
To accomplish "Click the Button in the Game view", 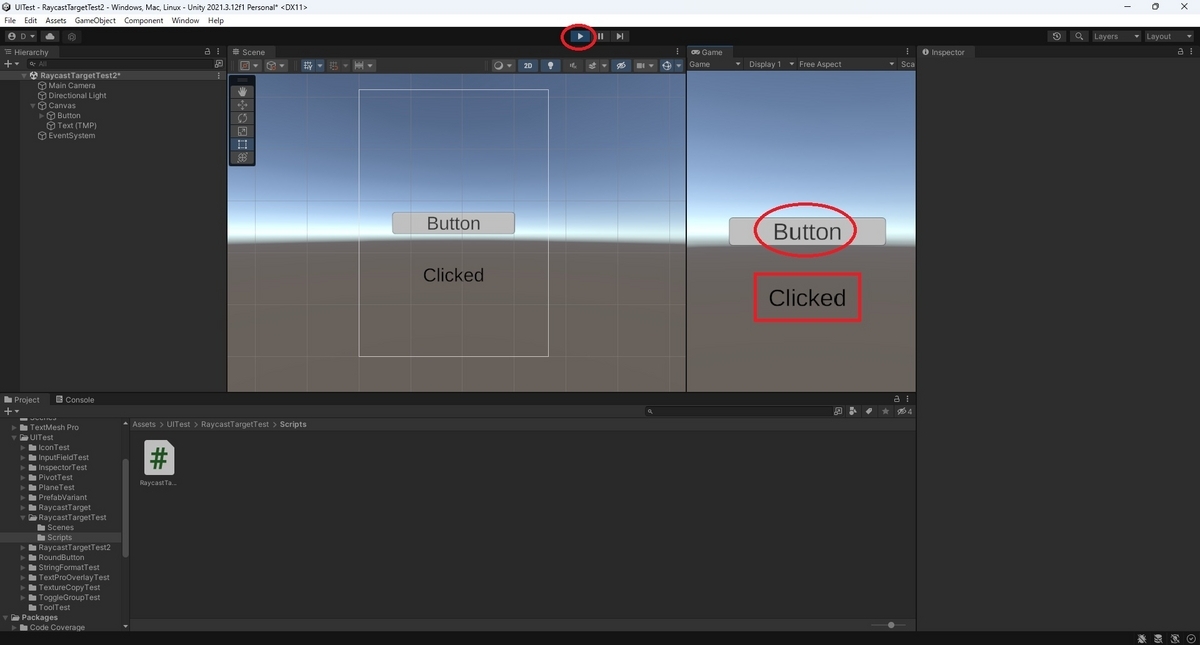I will point(807,232).
